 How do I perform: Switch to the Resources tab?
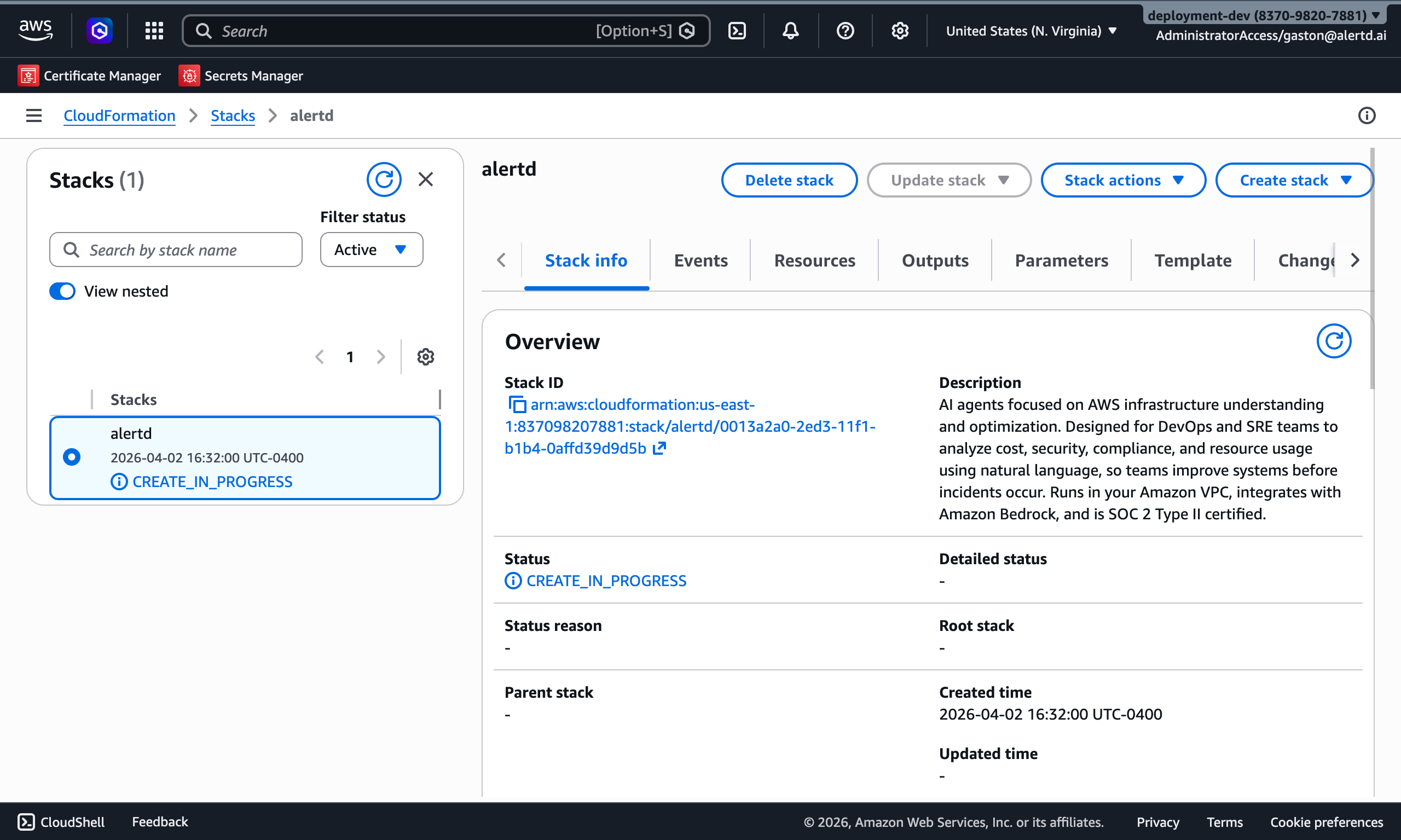[x=814, y=260]
